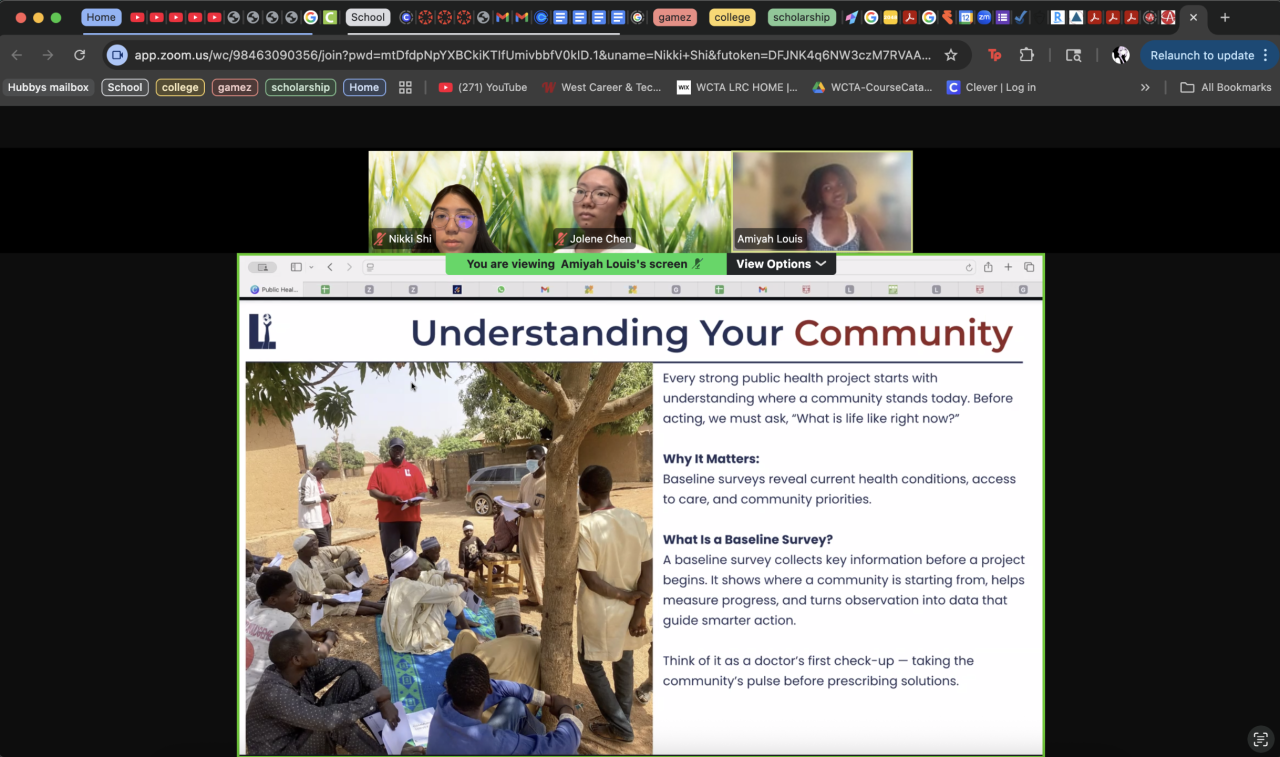Image resolution: width=1280 pixels, height=757 pixels.
Task: Switch to the calendar 12 tab
Action: coord(966,17)
